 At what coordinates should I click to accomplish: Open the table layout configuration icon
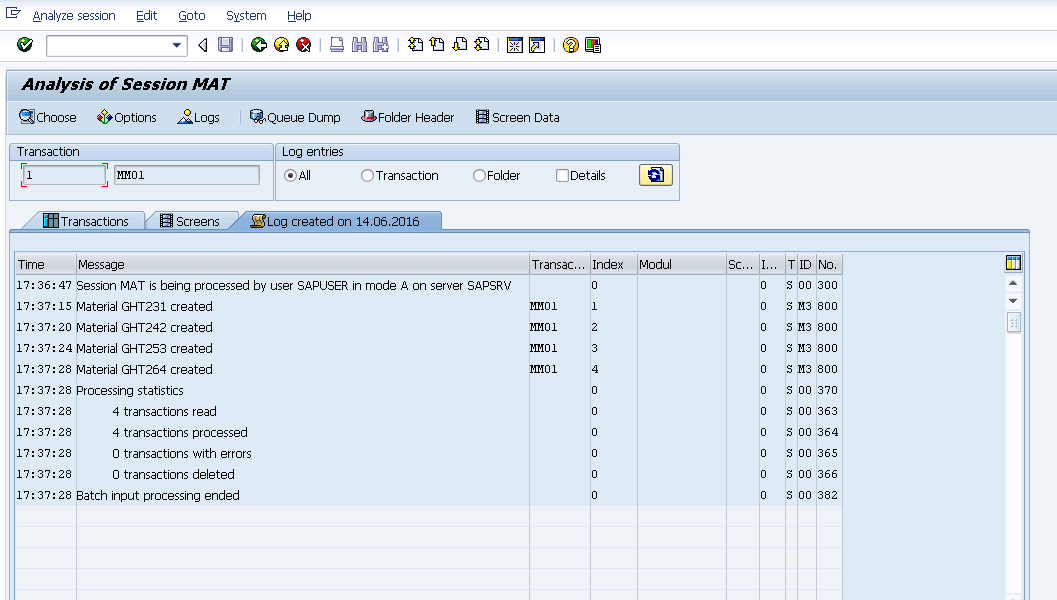1013,262
